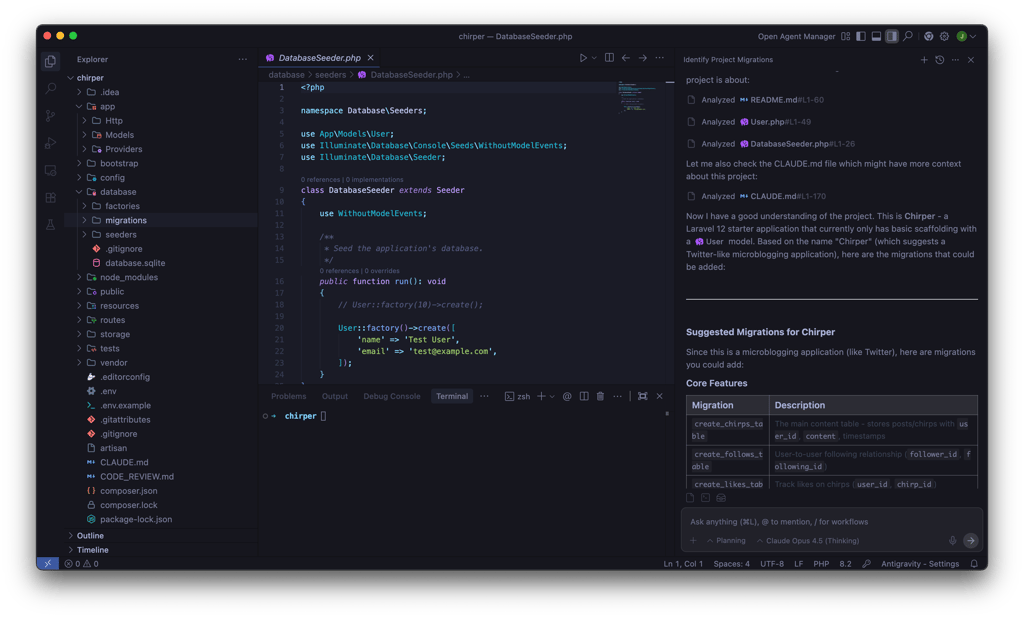
Task: Open the settings gear in title bar
Action: (x=944, y=37)
